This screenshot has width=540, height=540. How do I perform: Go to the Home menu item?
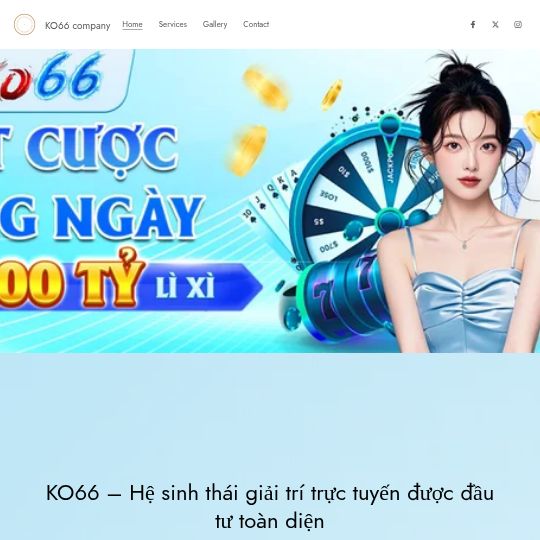pos(132,24)
